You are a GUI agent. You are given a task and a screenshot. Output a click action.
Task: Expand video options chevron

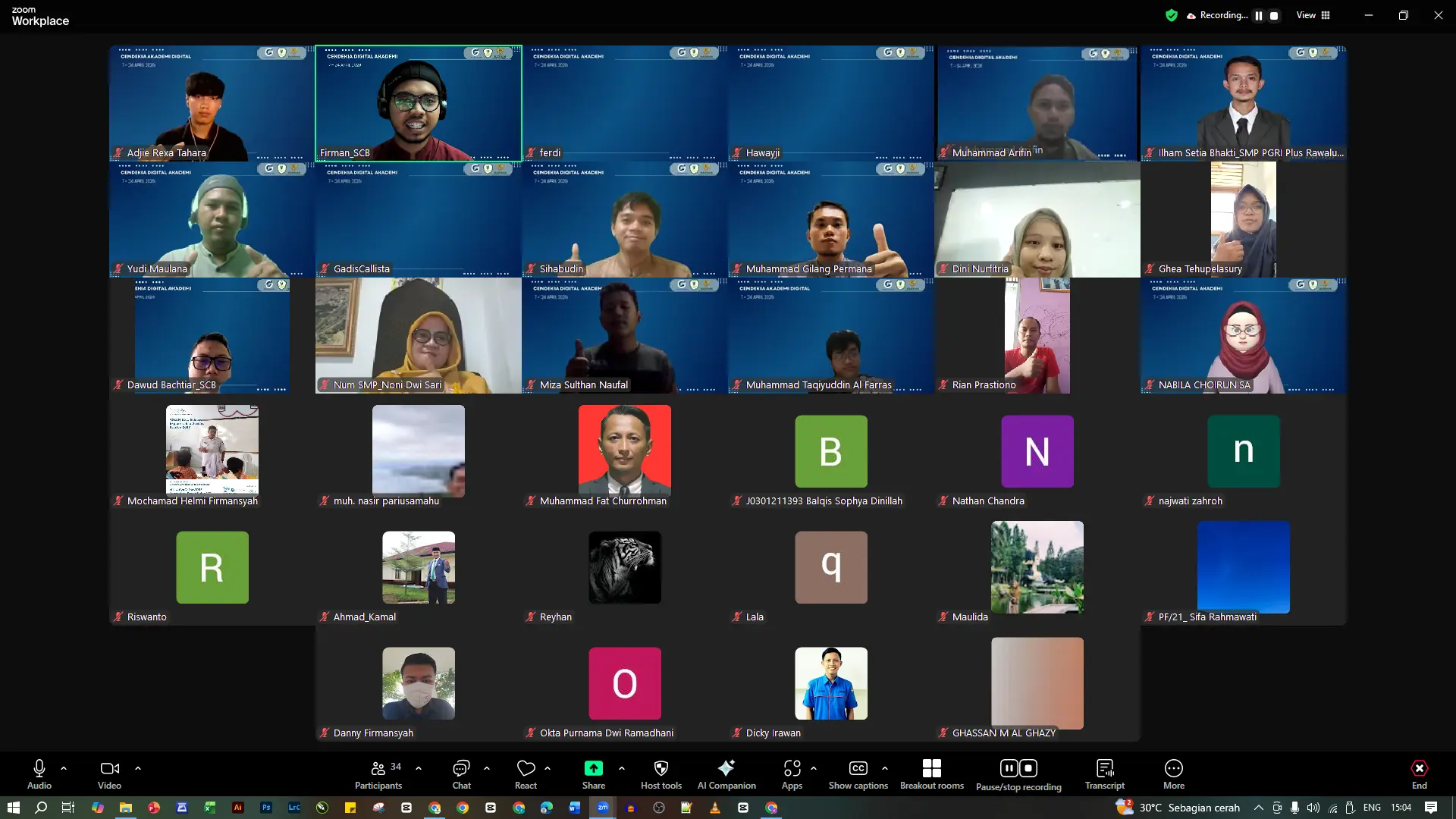coord(138,768)
